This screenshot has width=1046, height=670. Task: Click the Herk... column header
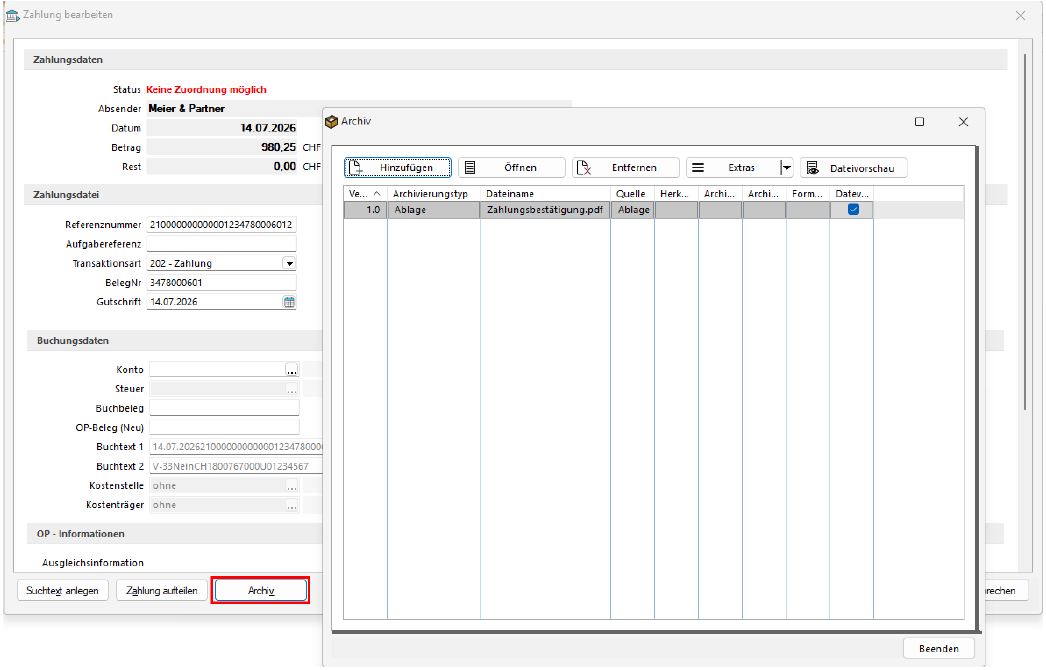tap(676, 194)
